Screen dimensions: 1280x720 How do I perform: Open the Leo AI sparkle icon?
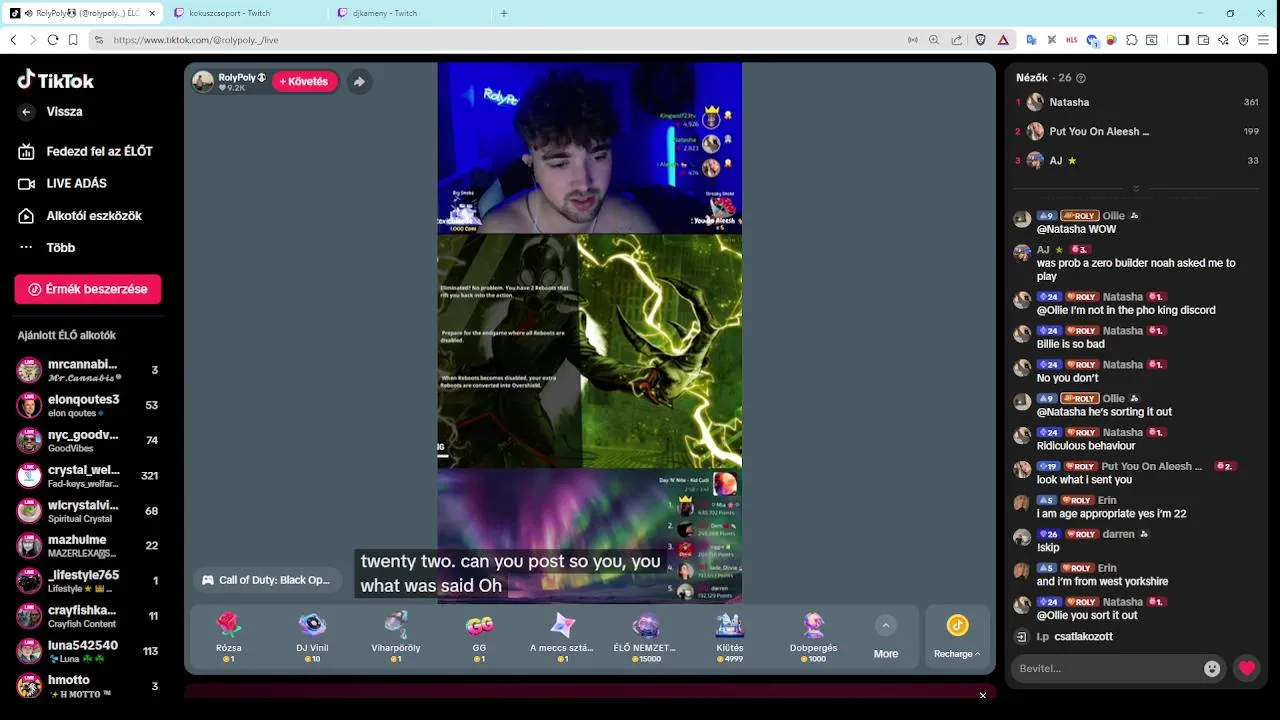click(x=1223, y=40)
